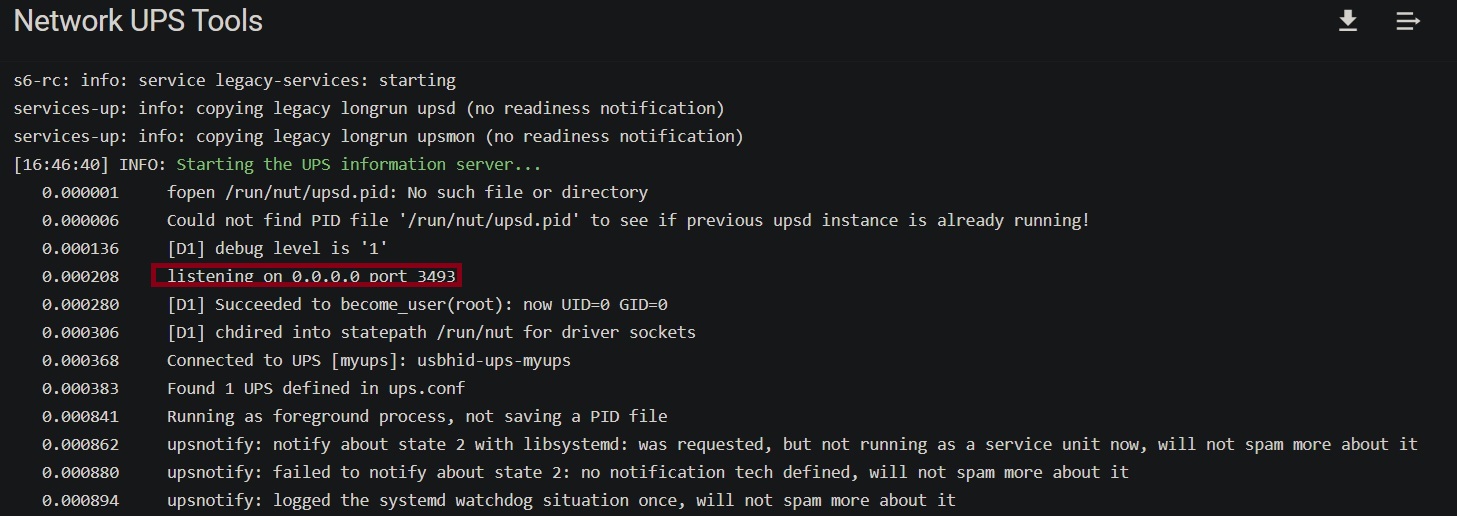Click 'failed to notify about state 2' line
1457x516 pixels.
tap(647, 472)
